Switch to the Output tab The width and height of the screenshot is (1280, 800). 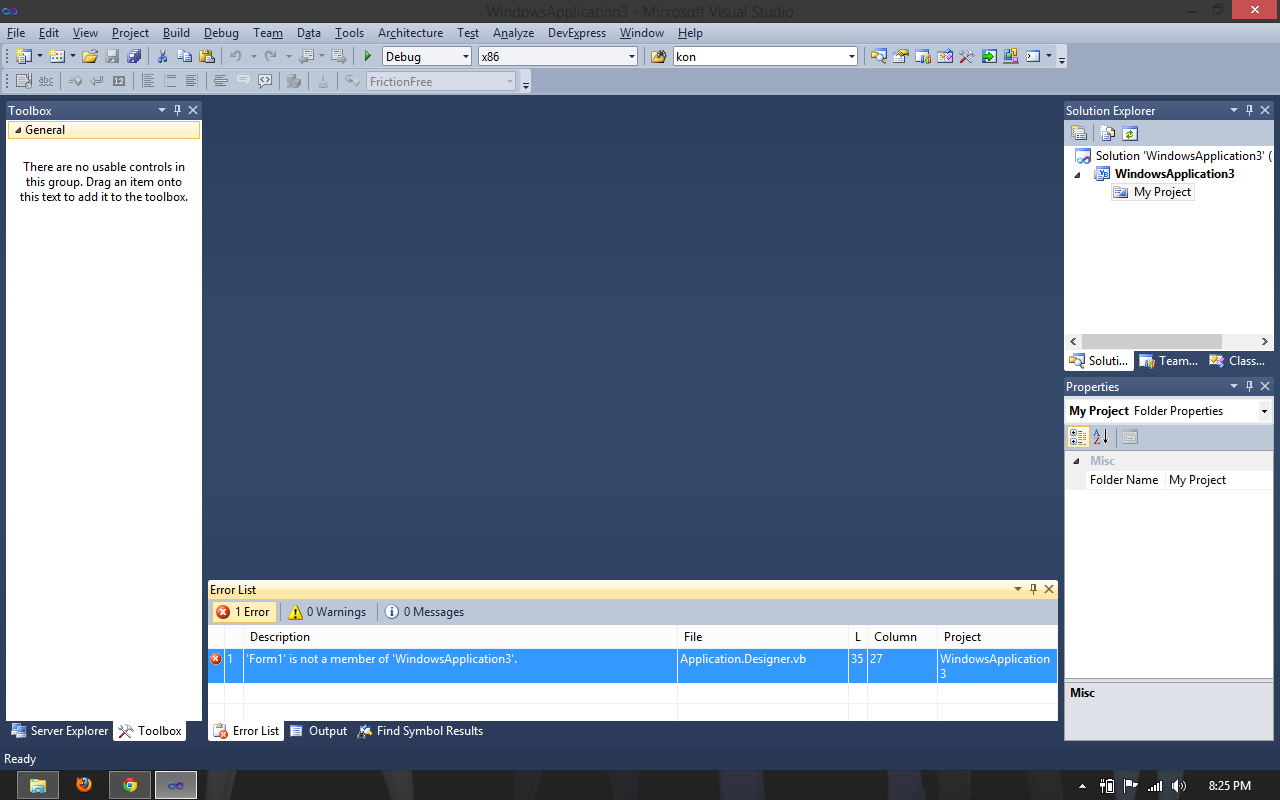click(319, 731)
